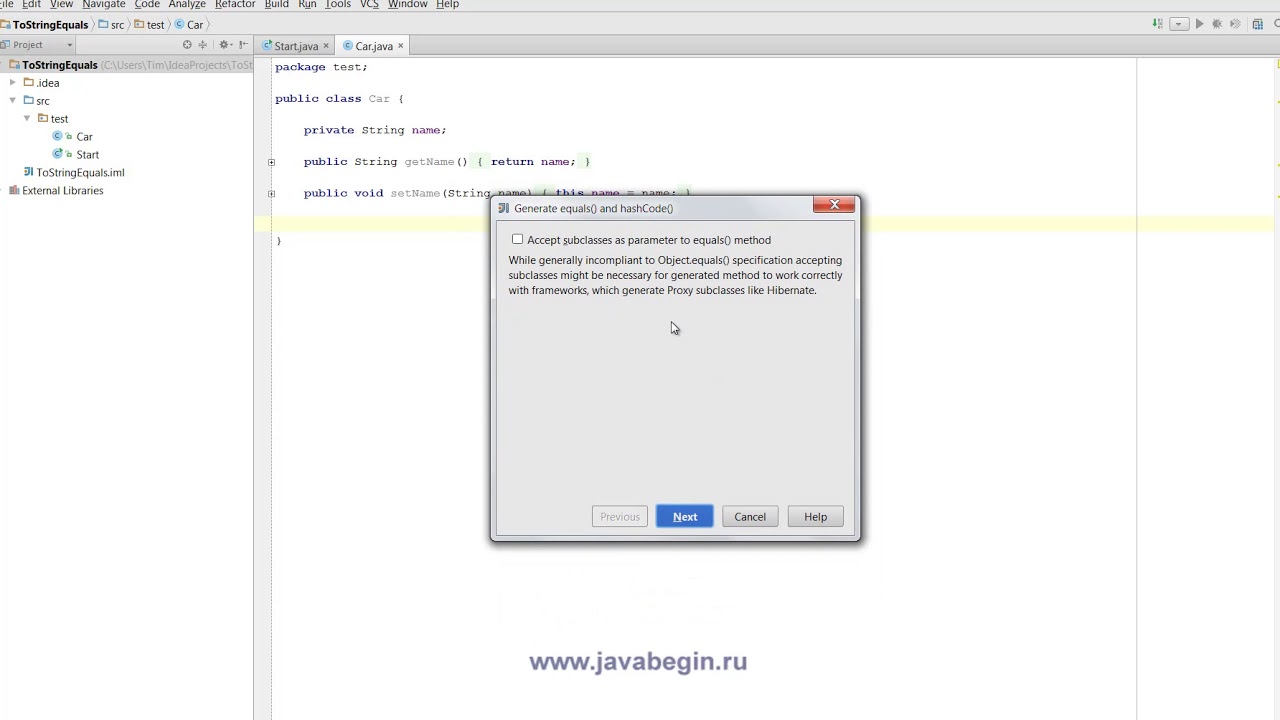Collapse the test package

point(27,119)
